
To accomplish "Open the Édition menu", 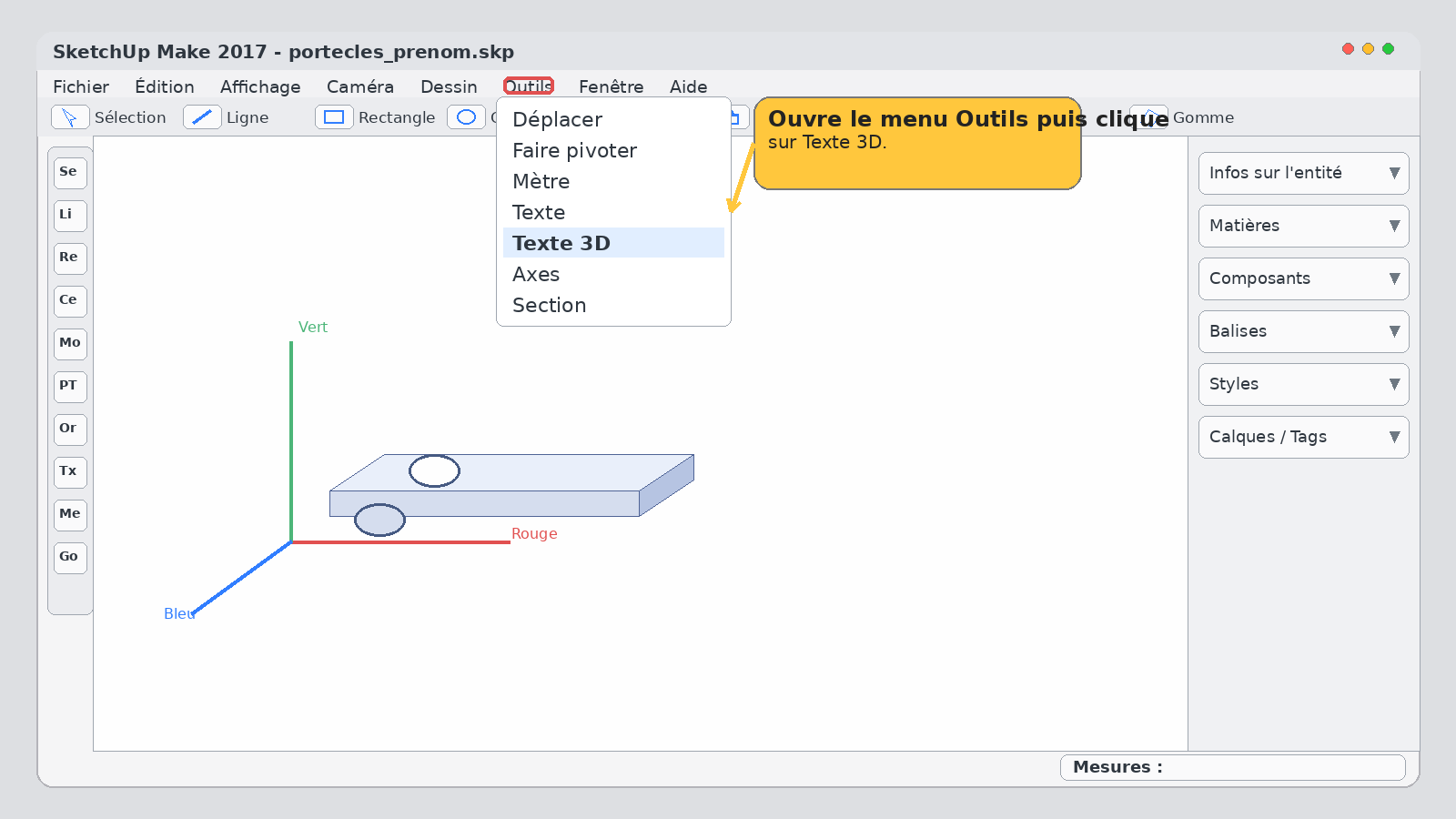I will pyautogui.click(x=165, y=86).
